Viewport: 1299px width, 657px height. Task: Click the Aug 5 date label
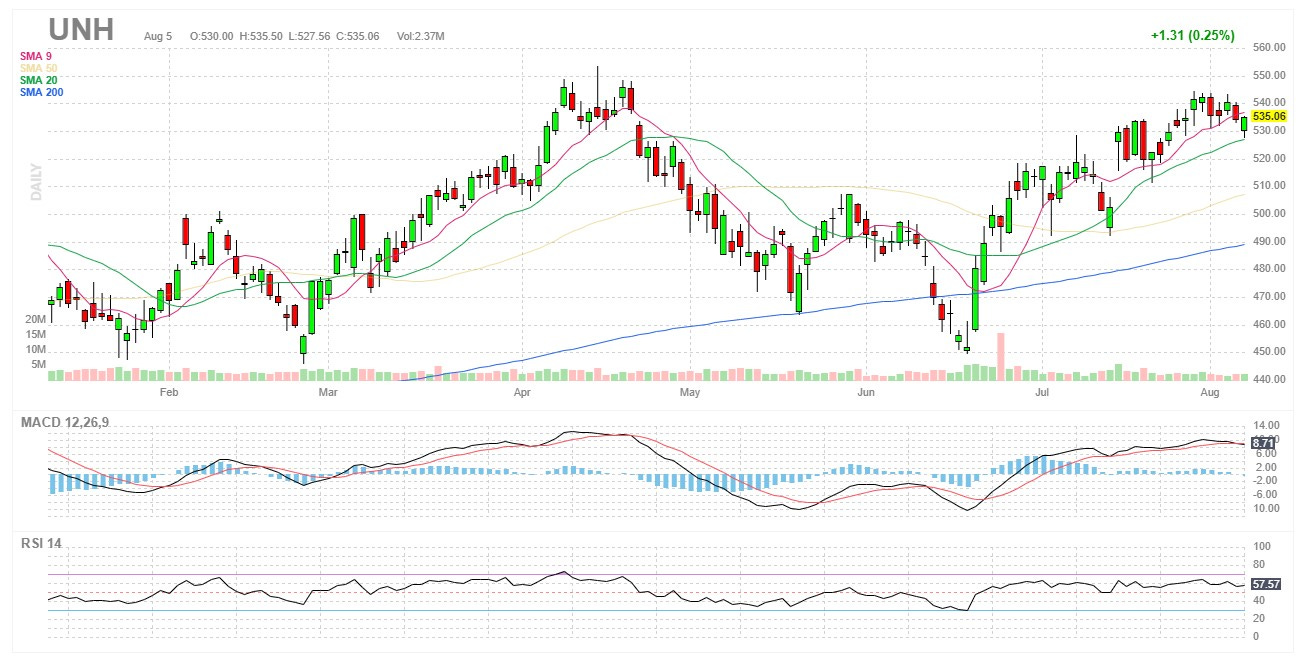(x=158, y=36)
